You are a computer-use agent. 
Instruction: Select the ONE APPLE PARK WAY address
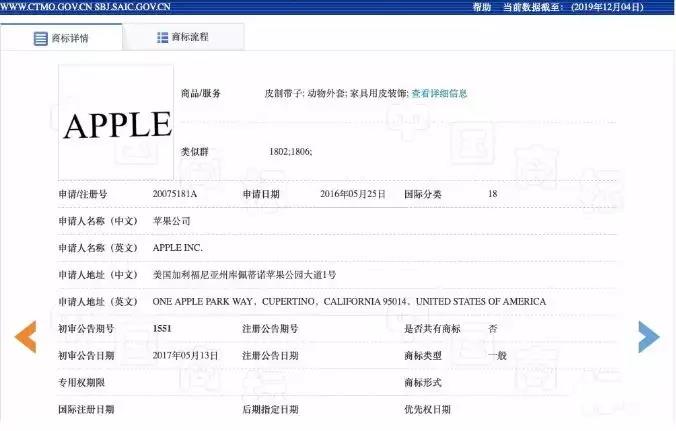[x=349, y=301]
